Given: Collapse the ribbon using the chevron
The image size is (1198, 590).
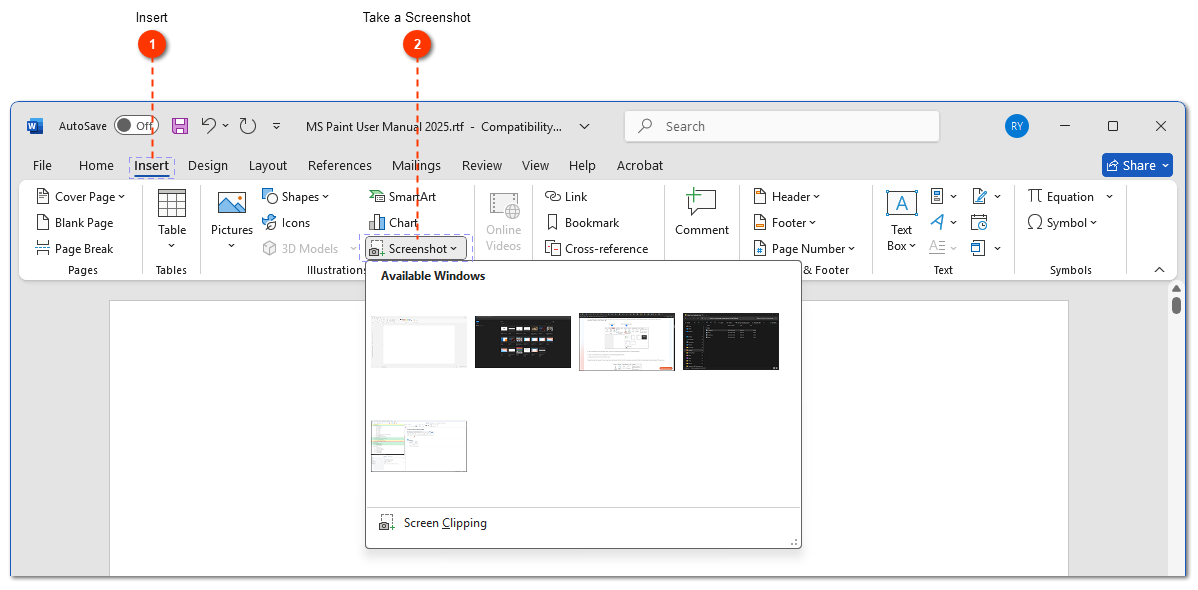Looking at the screenshot, I should pos(1158,269).
